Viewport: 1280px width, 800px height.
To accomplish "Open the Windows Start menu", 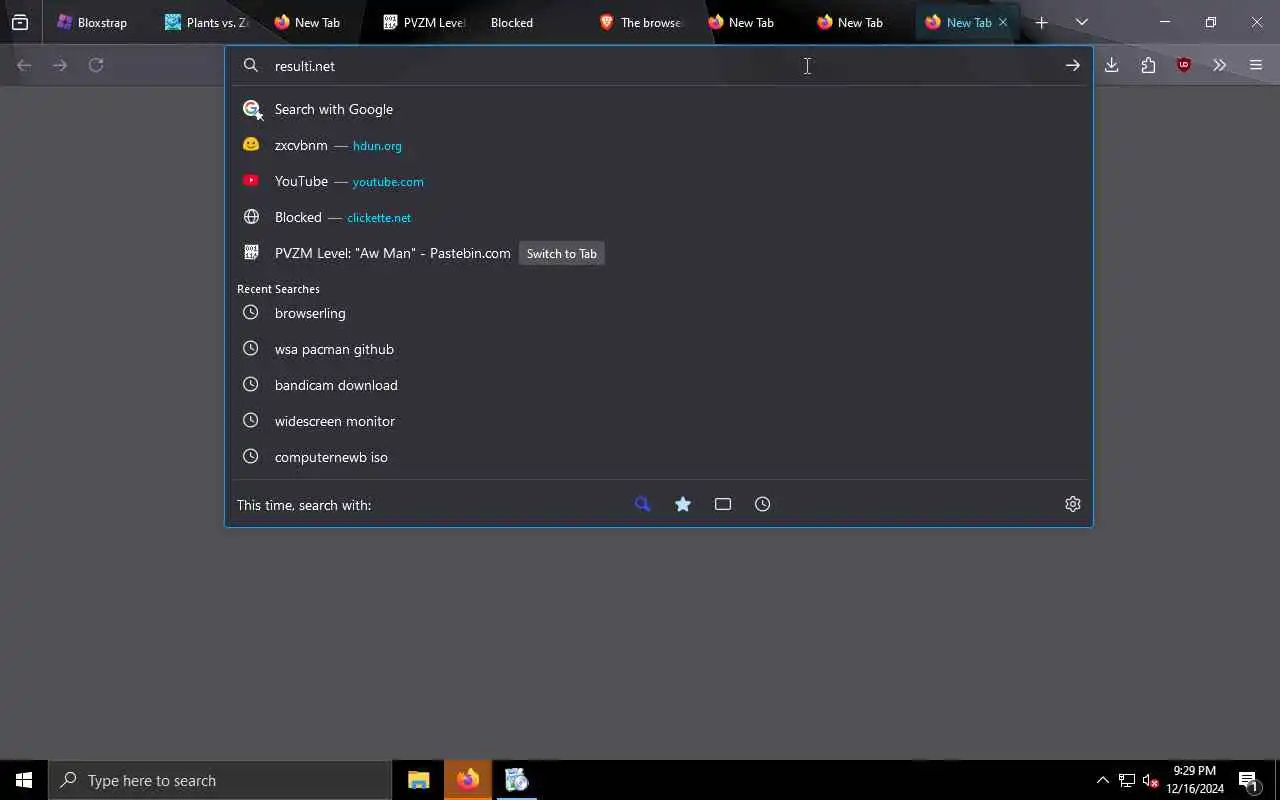I will 24,780.
